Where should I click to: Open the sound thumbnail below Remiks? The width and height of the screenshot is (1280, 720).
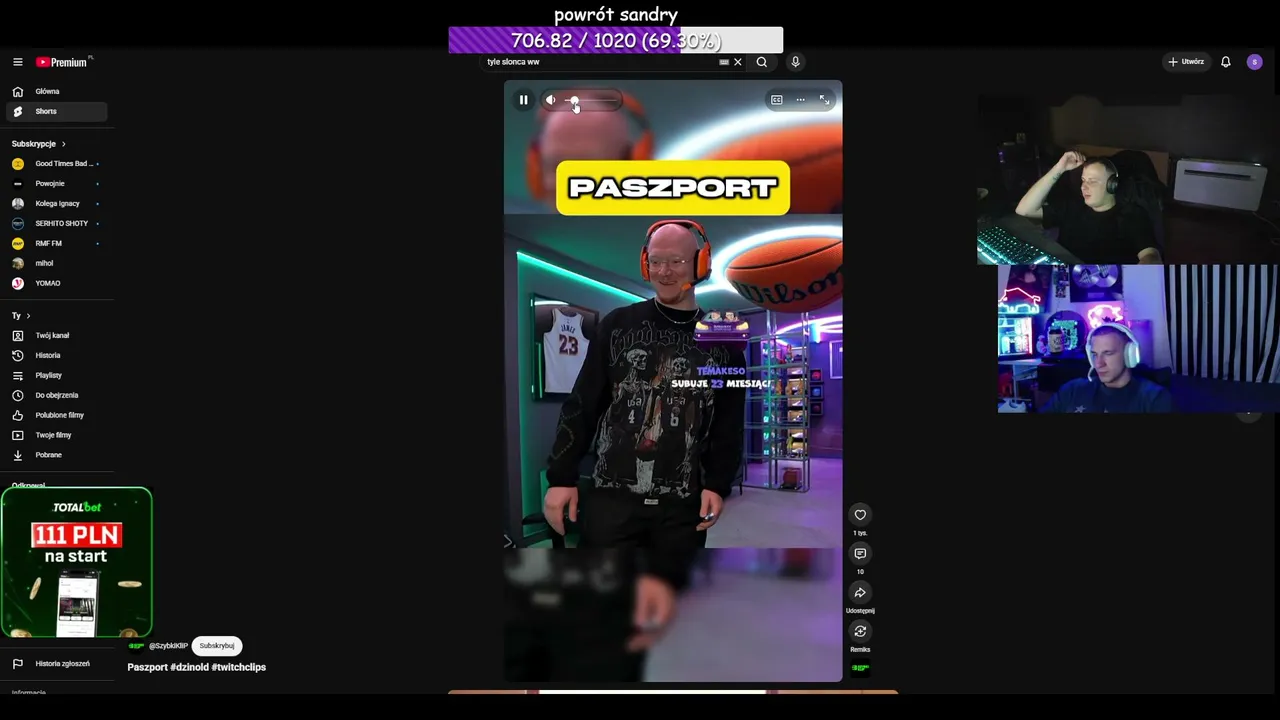860,668
